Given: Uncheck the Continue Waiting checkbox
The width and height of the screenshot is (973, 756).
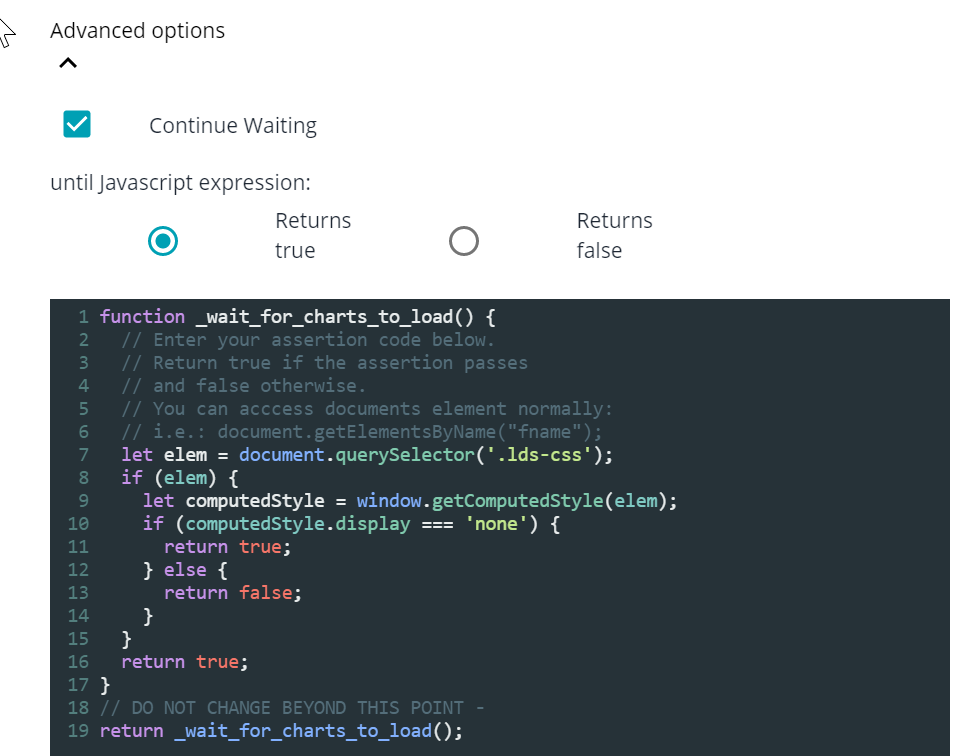Looking at the screenshot, I should 77,124.
